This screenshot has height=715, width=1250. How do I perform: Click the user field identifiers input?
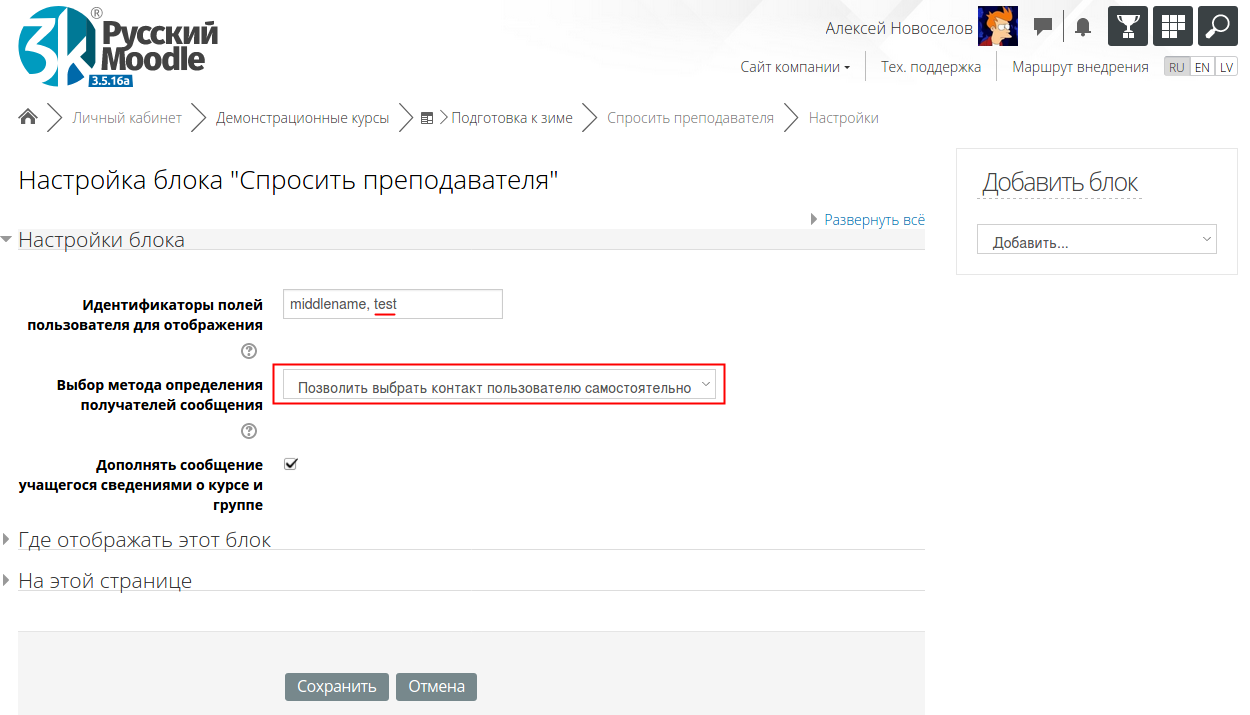(392, 304)
